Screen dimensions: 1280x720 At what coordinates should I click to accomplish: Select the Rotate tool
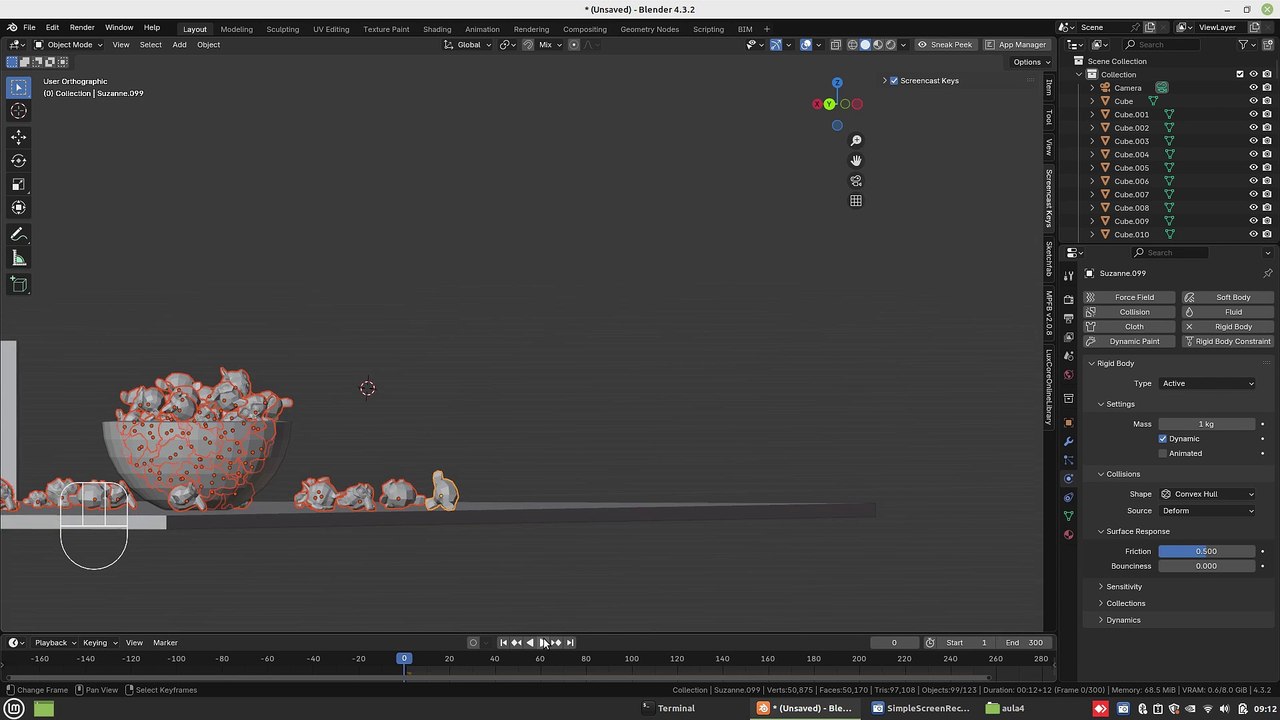18,160
